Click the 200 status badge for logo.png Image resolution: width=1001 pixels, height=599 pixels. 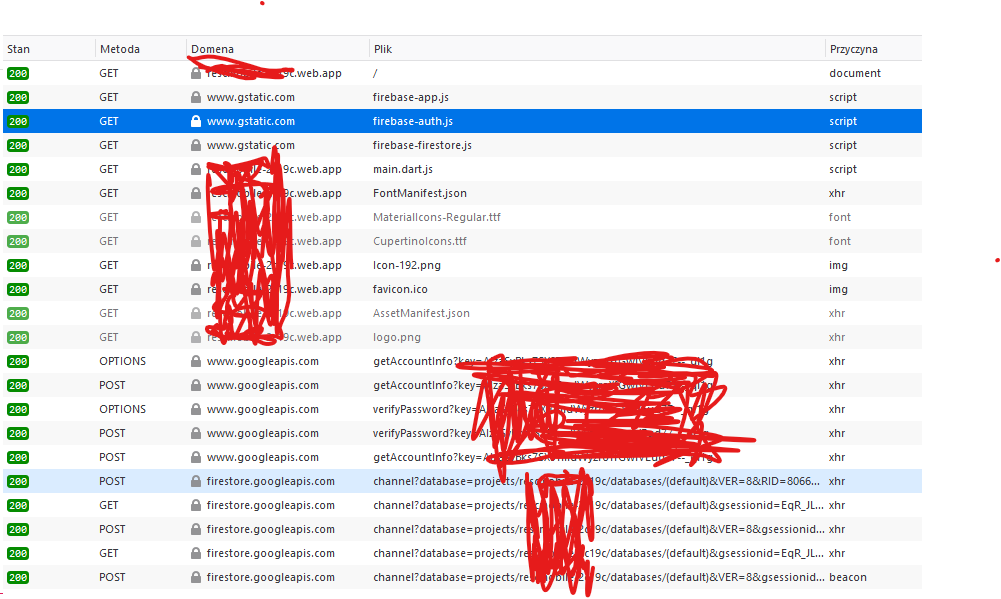point(18,337)
